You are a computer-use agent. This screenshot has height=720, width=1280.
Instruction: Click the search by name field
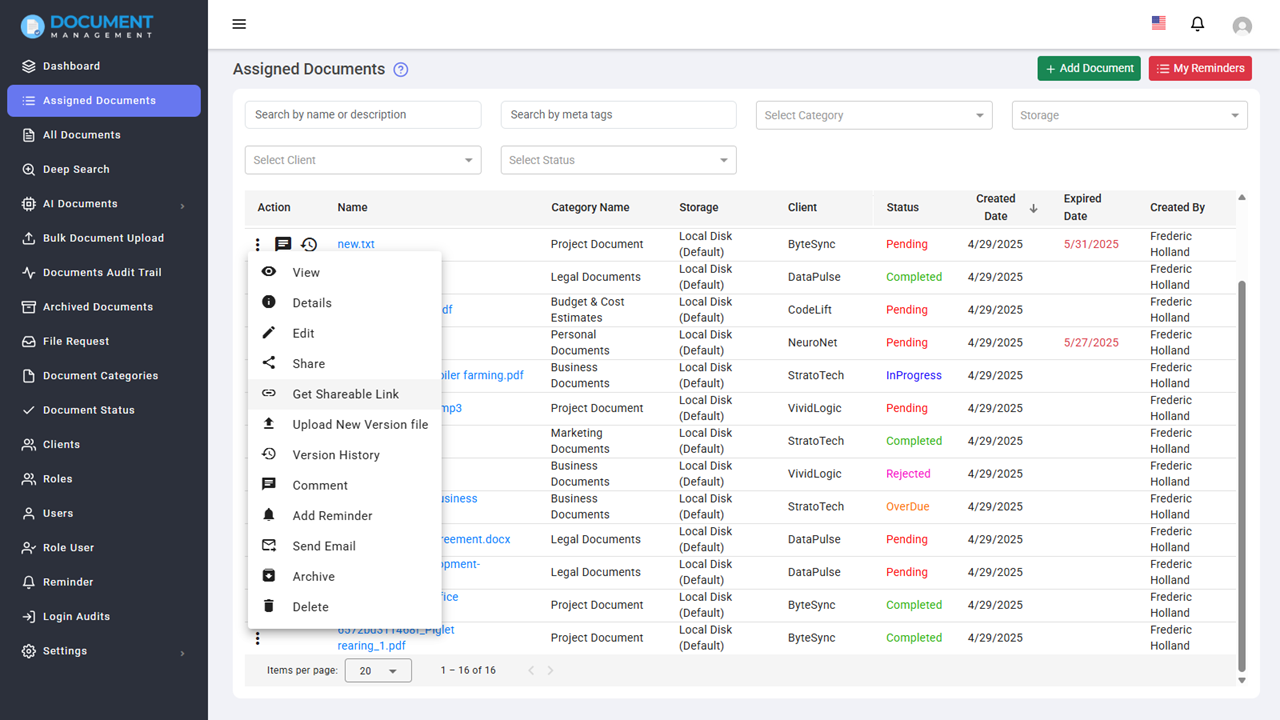[362, 114]
